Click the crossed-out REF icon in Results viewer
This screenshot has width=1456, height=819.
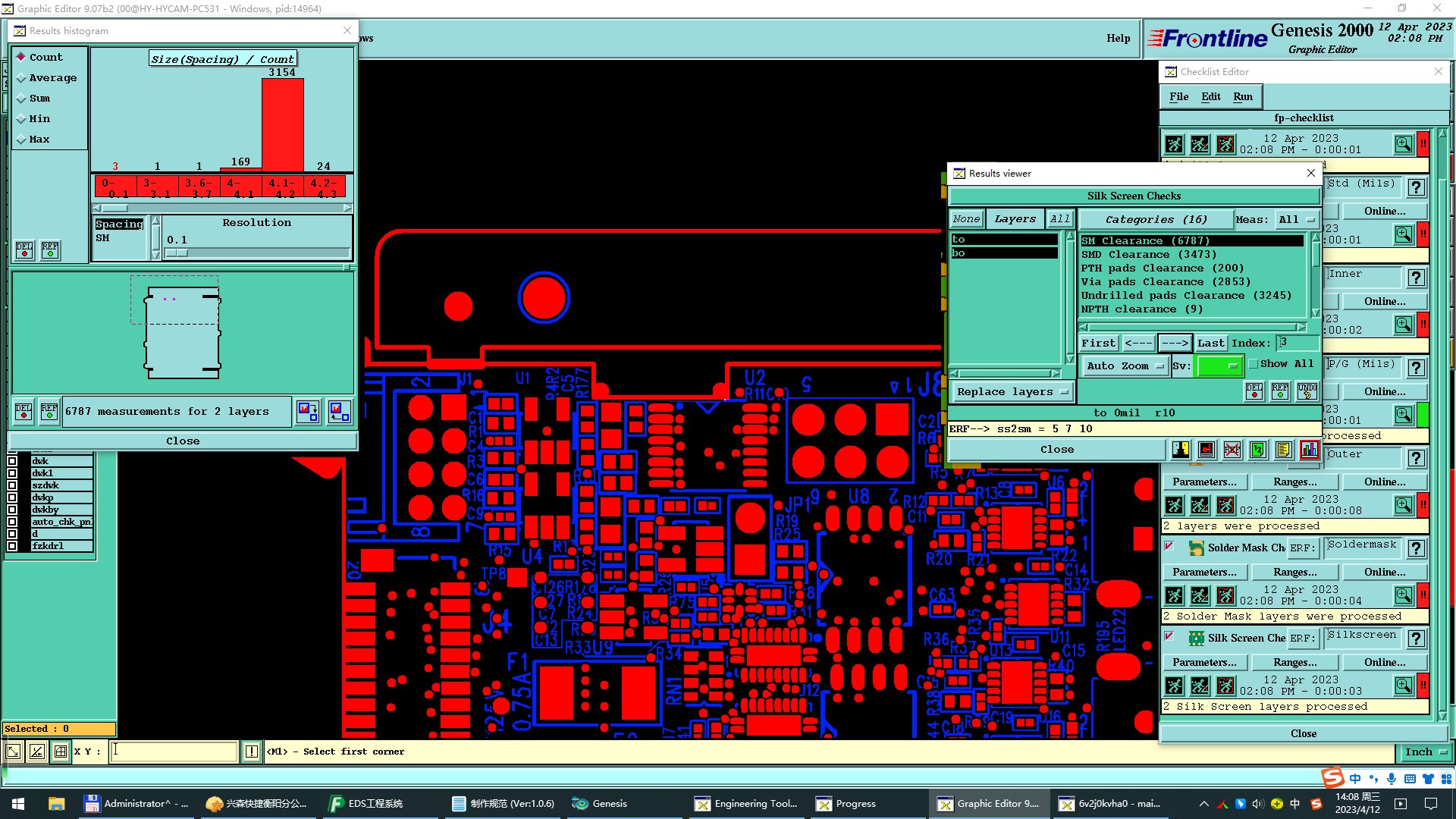point(1232,450)
